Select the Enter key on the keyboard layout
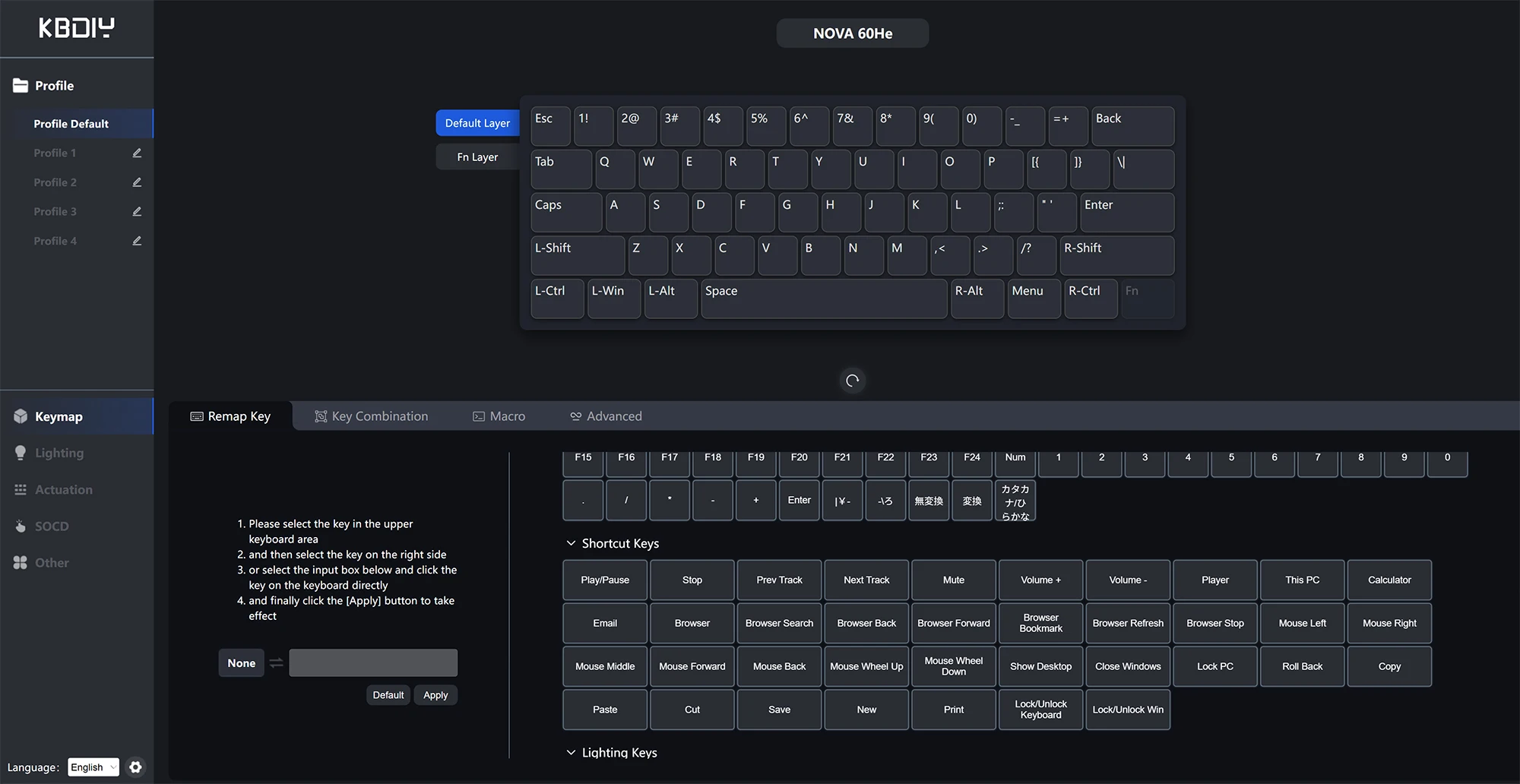Screen dimensions: 1520x784 1127,213
